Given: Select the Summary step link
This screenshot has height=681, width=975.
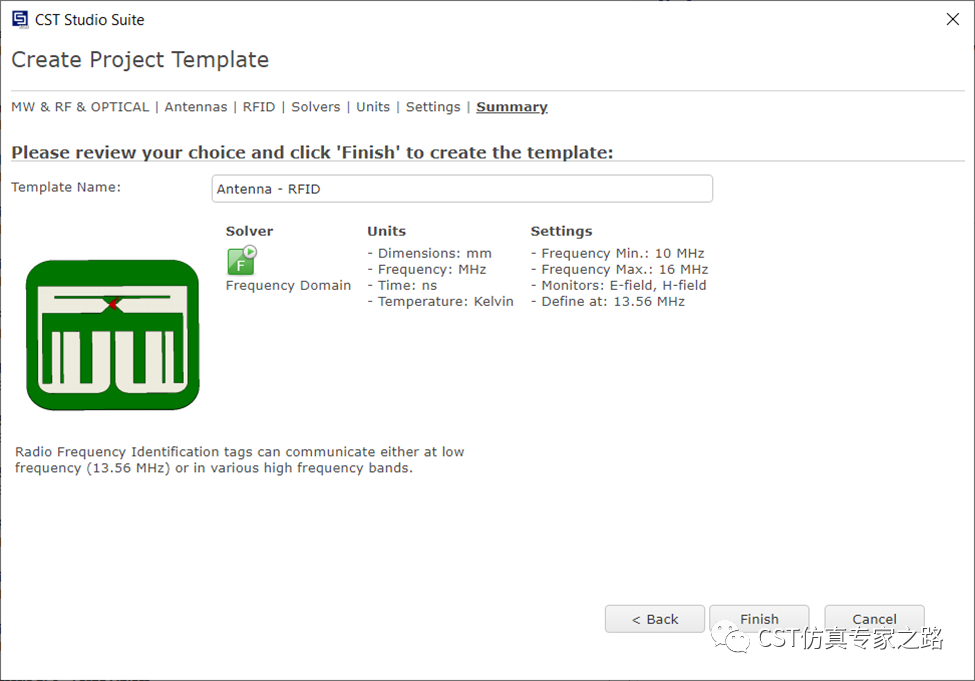Looking at the screenshot, I should (x=512, y=107).
